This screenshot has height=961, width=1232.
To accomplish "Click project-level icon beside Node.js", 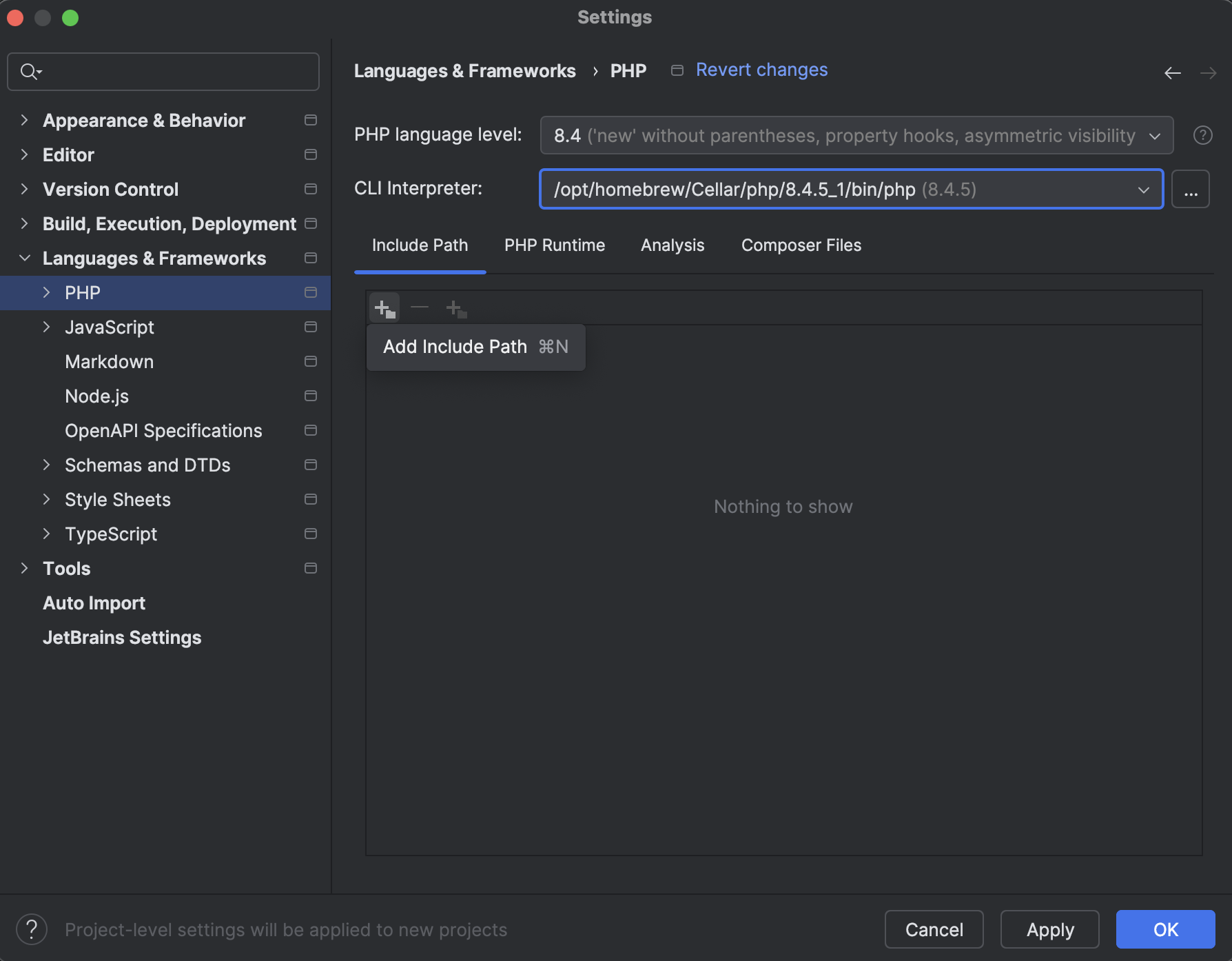I will coord(311,396).
